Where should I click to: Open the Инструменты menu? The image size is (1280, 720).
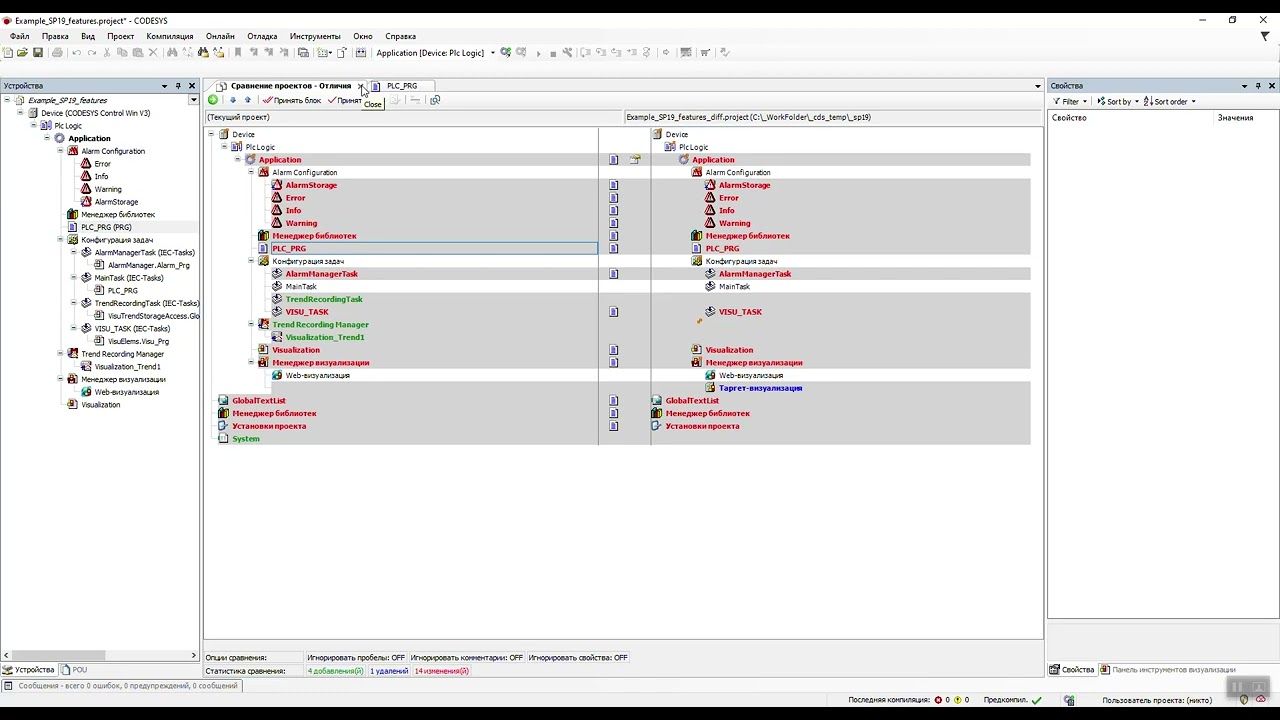(315, 36)
